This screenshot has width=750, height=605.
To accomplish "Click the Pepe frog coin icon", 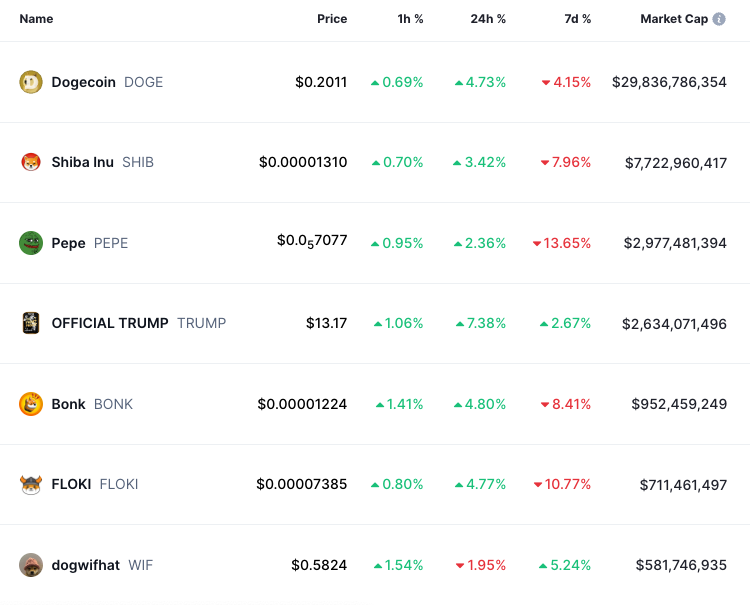I will click(x=31, y=243).
